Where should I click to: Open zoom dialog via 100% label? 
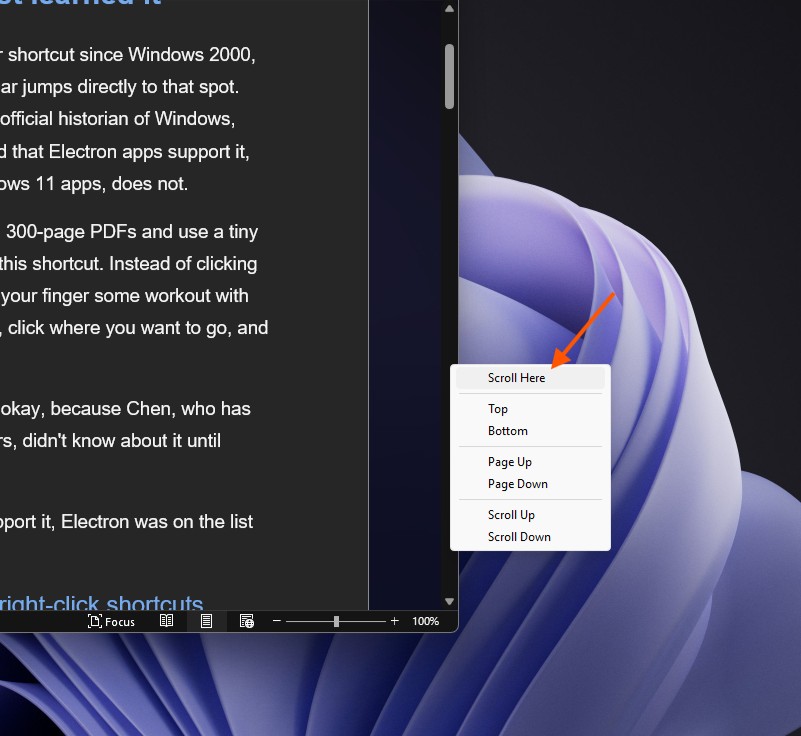tap(426, 621)
